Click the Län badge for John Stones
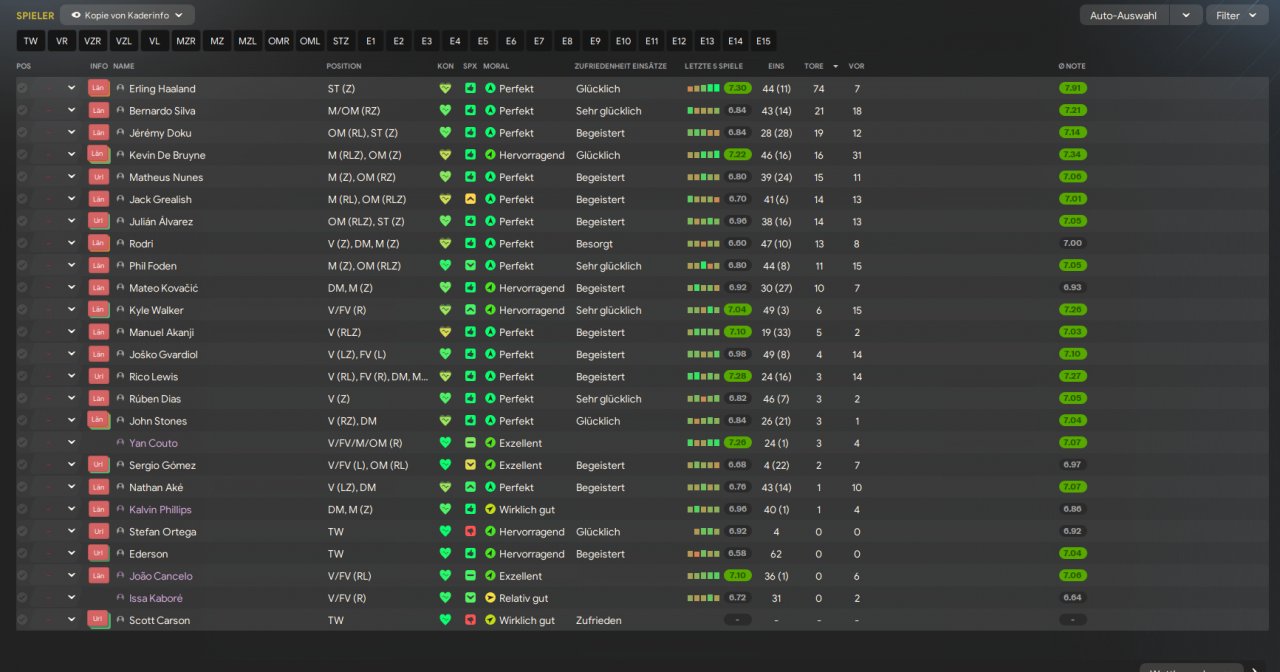 pos(98,421)
